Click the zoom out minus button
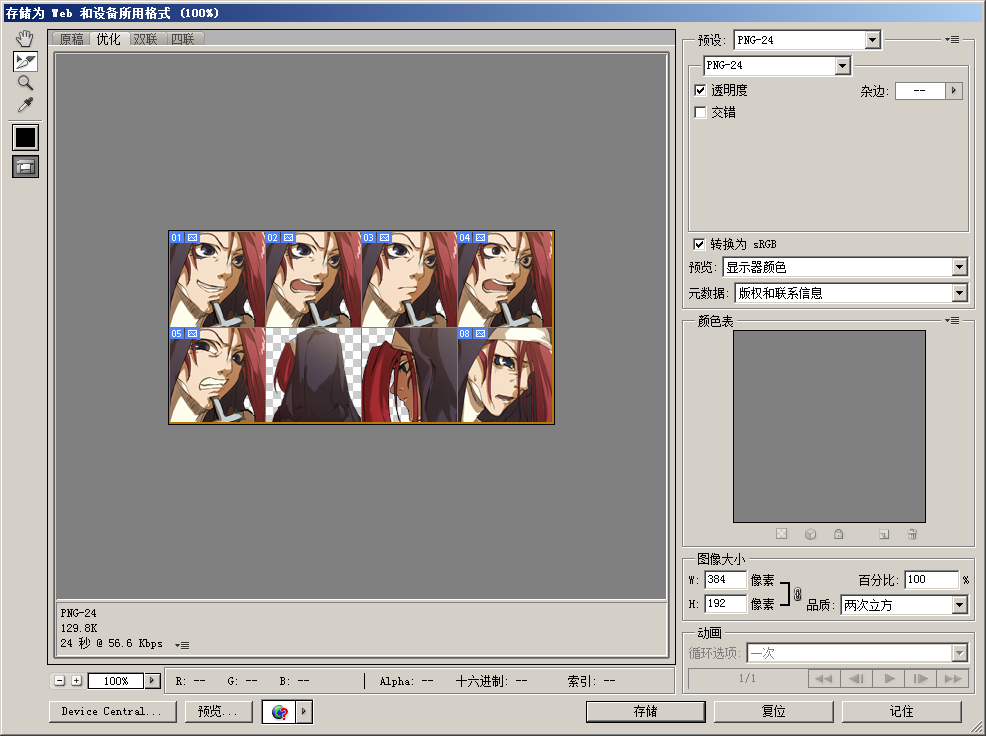The height and width of the screenshot is (736, 986). coord(60,681)
